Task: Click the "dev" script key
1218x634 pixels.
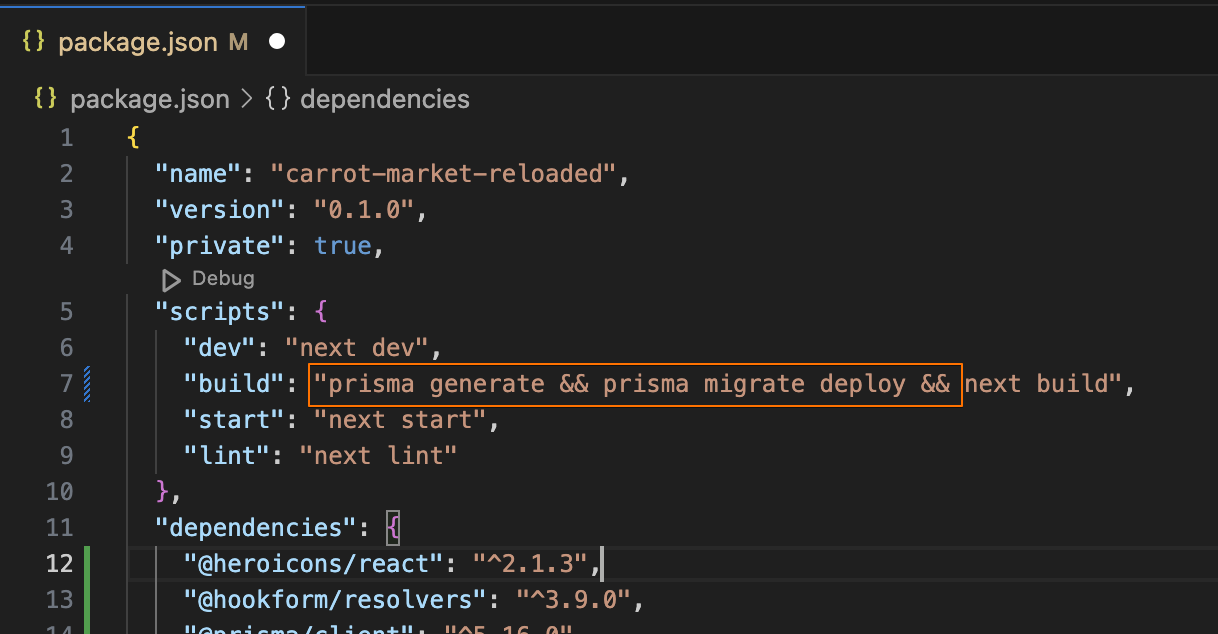Action: [220, 348]
